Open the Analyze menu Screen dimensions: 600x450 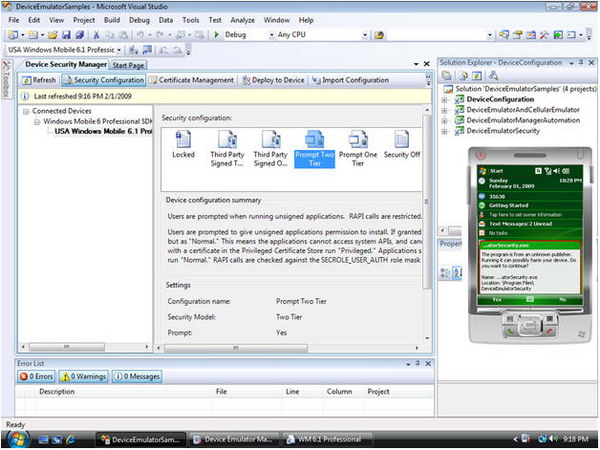click(242, 20)
